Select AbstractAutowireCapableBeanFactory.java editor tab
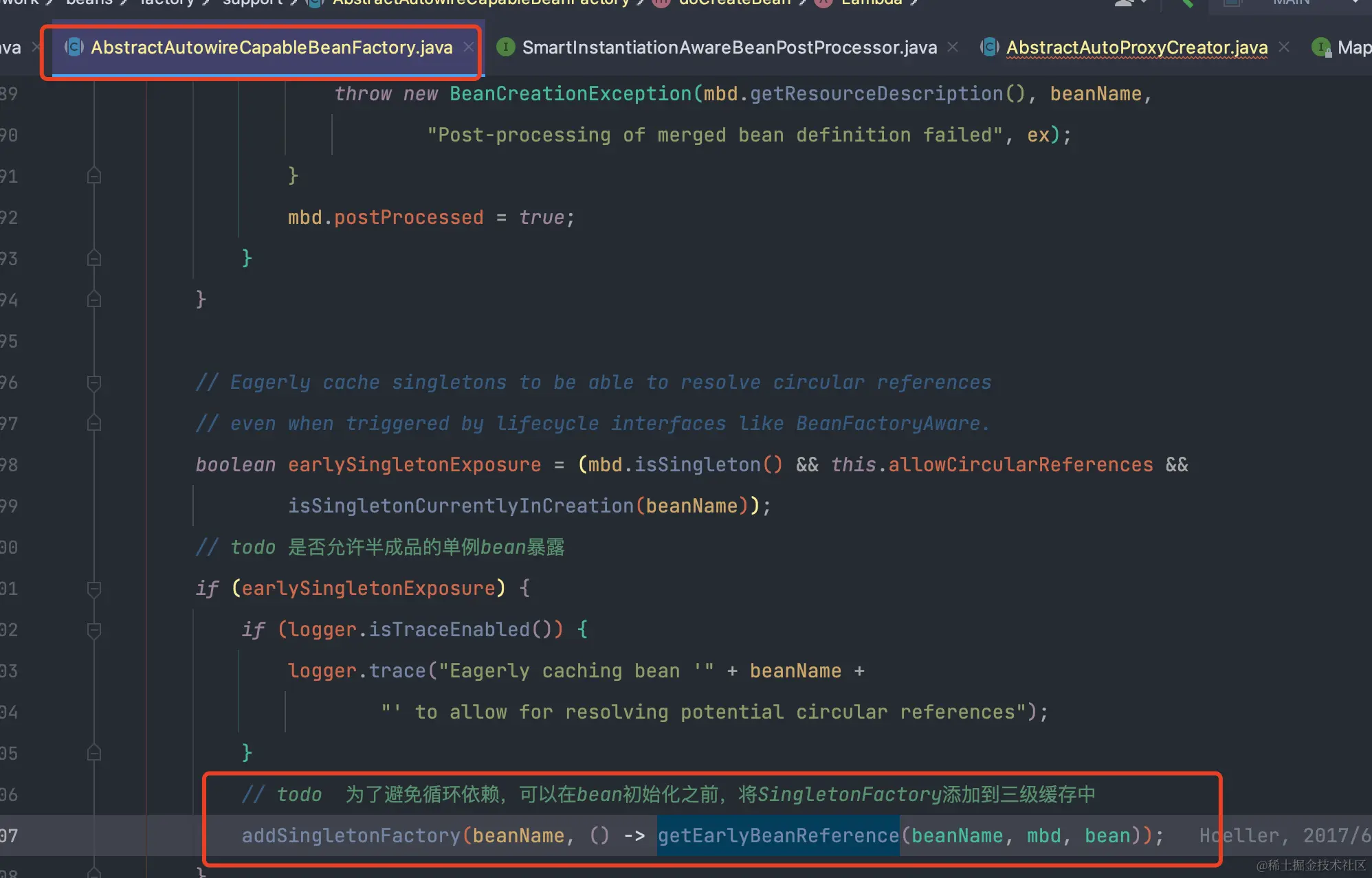Screen dimensions: 1372x878 [271, 47]
